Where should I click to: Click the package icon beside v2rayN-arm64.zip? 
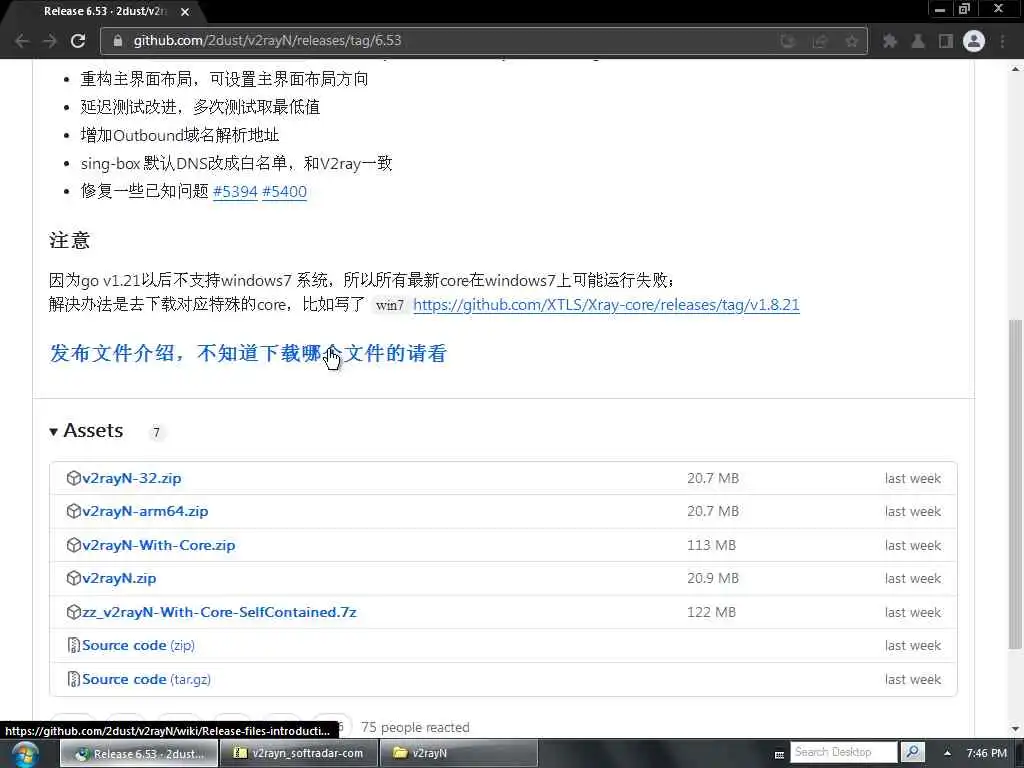pyautogui.click(x=73, y=511)
